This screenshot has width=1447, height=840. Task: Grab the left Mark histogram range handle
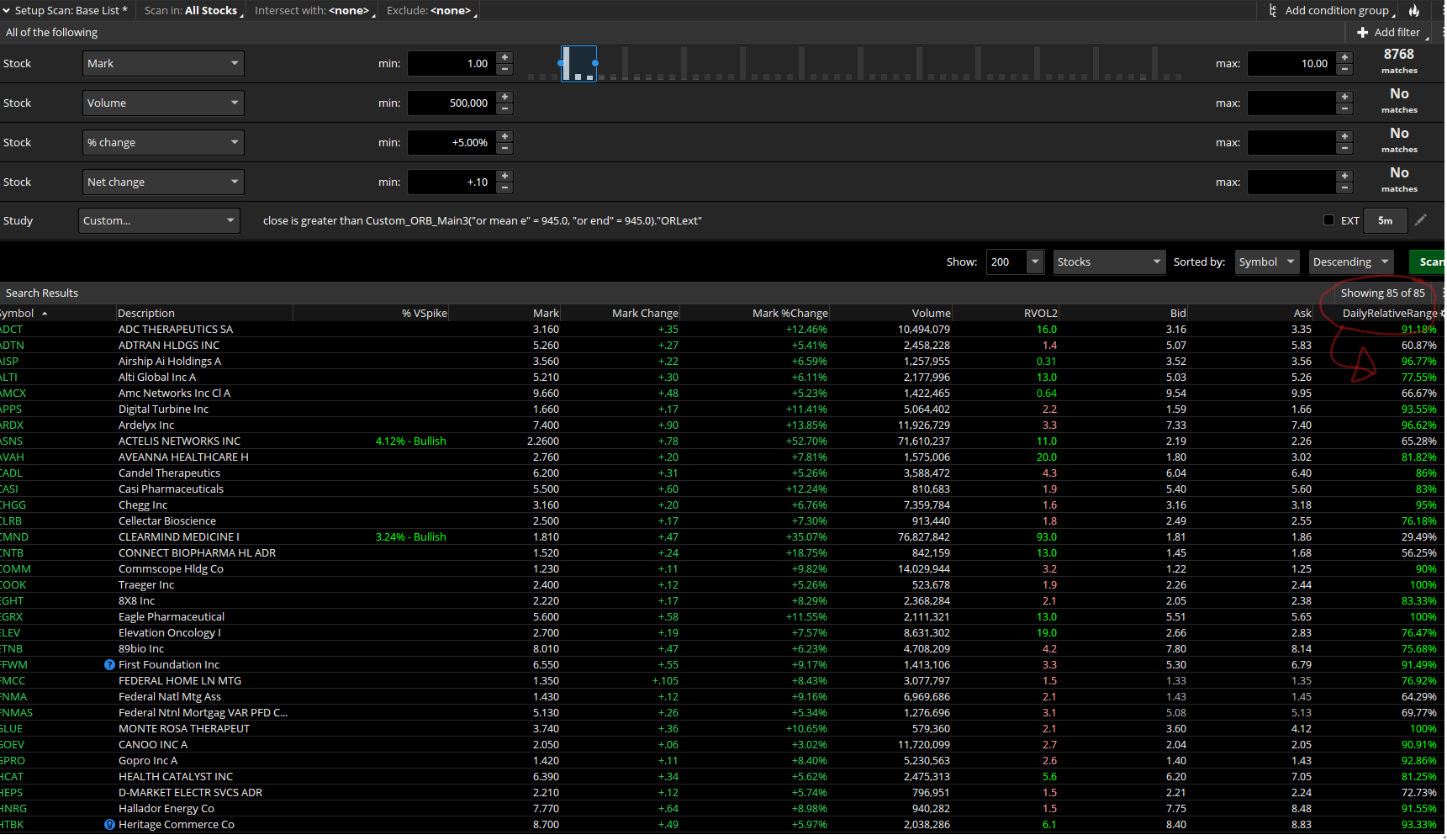[x=561, y=63]
